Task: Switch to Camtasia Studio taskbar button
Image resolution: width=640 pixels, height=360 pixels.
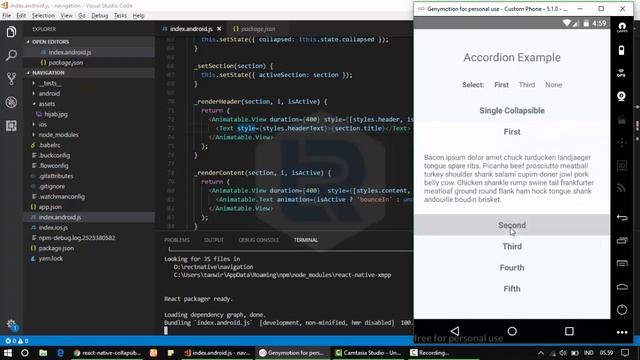Action: click(368, 353)
